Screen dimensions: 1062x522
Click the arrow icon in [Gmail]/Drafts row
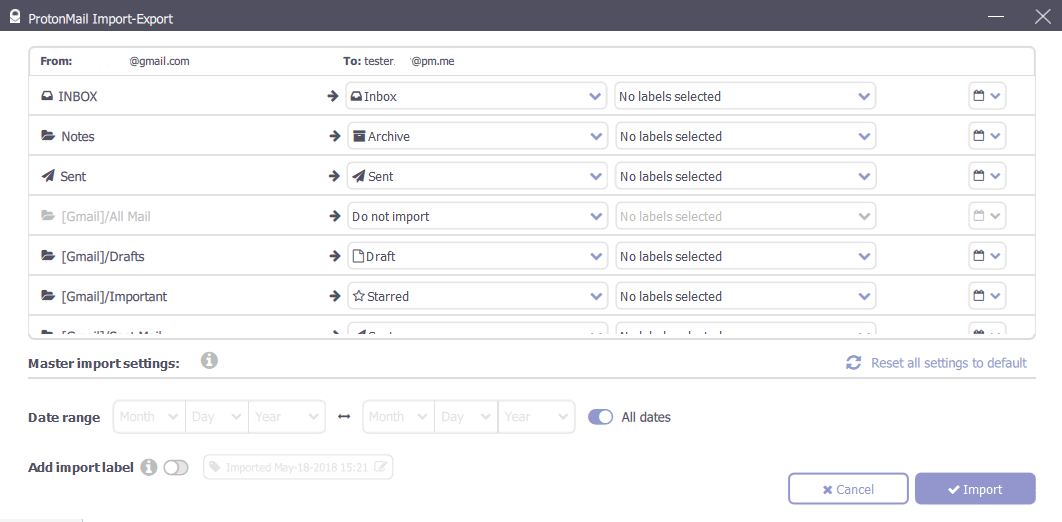[x=333, y=256]
